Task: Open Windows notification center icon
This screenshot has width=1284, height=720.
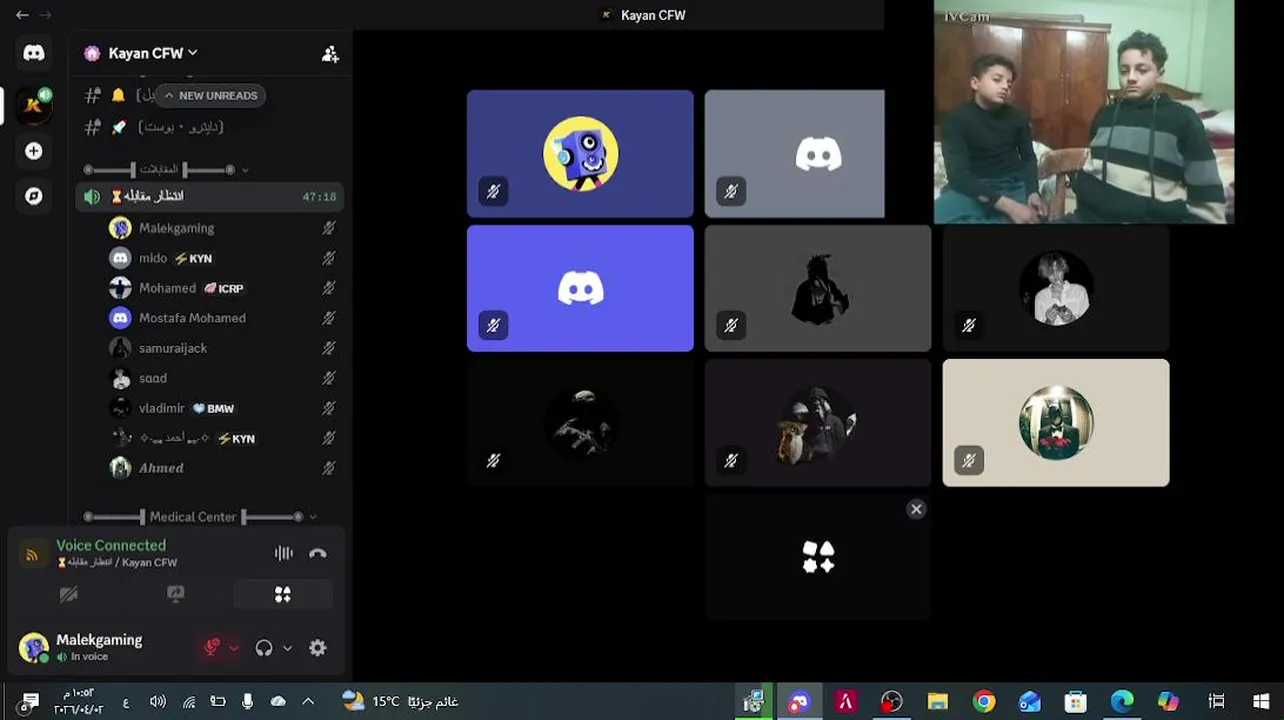Action: coord(30,701)
